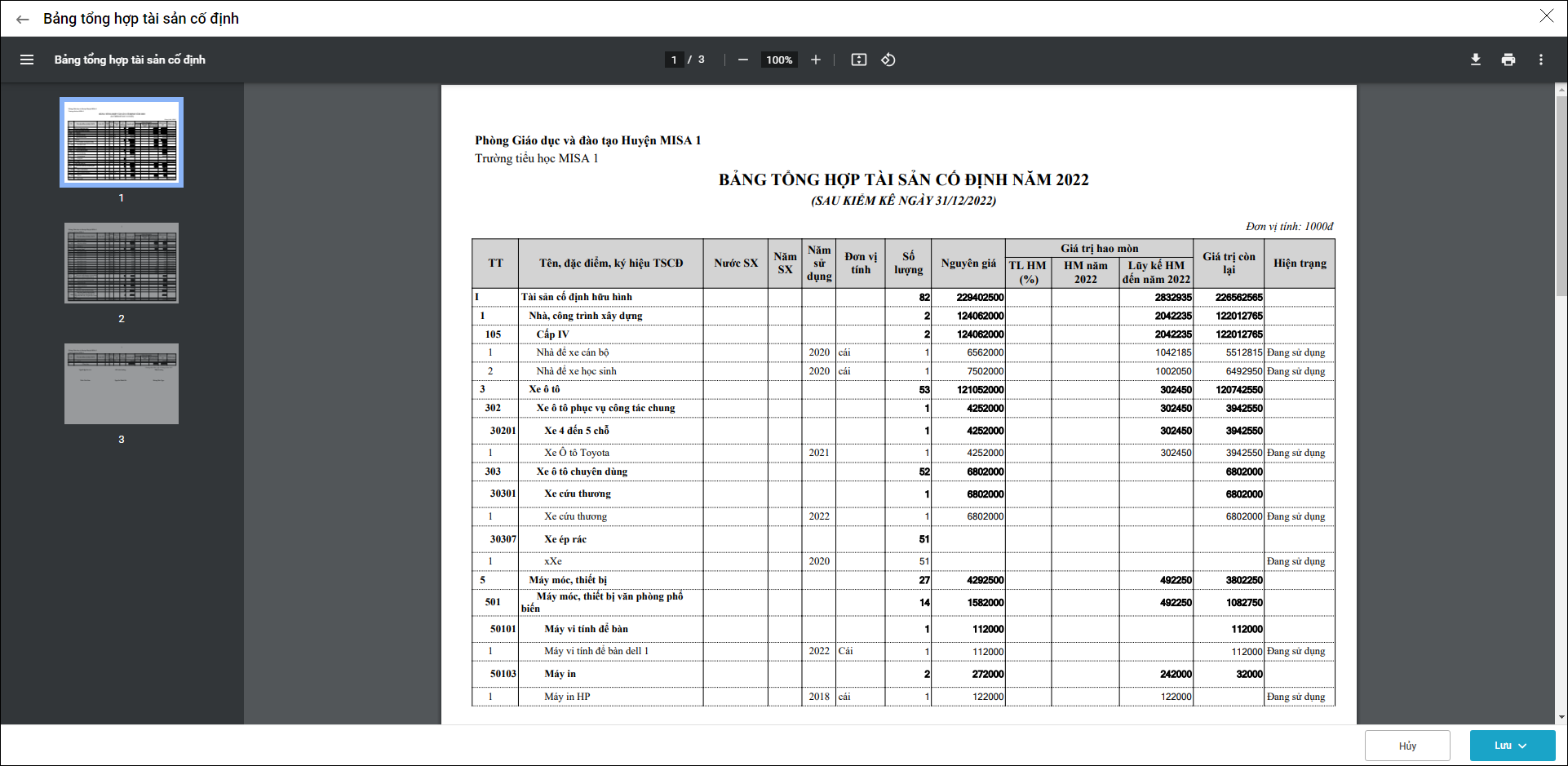1568x766 pixels.
Task: Print the fixed asset report
Action: [x=1508, y=60]
